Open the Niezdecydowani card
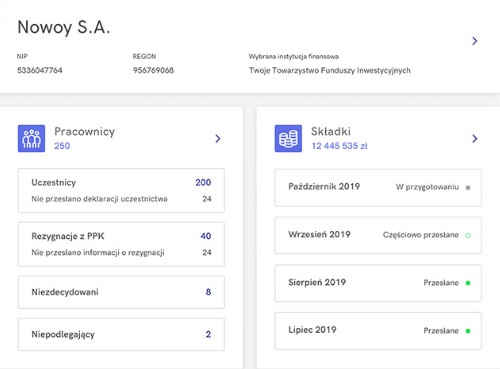This screenshot has height=369, width=500. (x=121, y=292)
